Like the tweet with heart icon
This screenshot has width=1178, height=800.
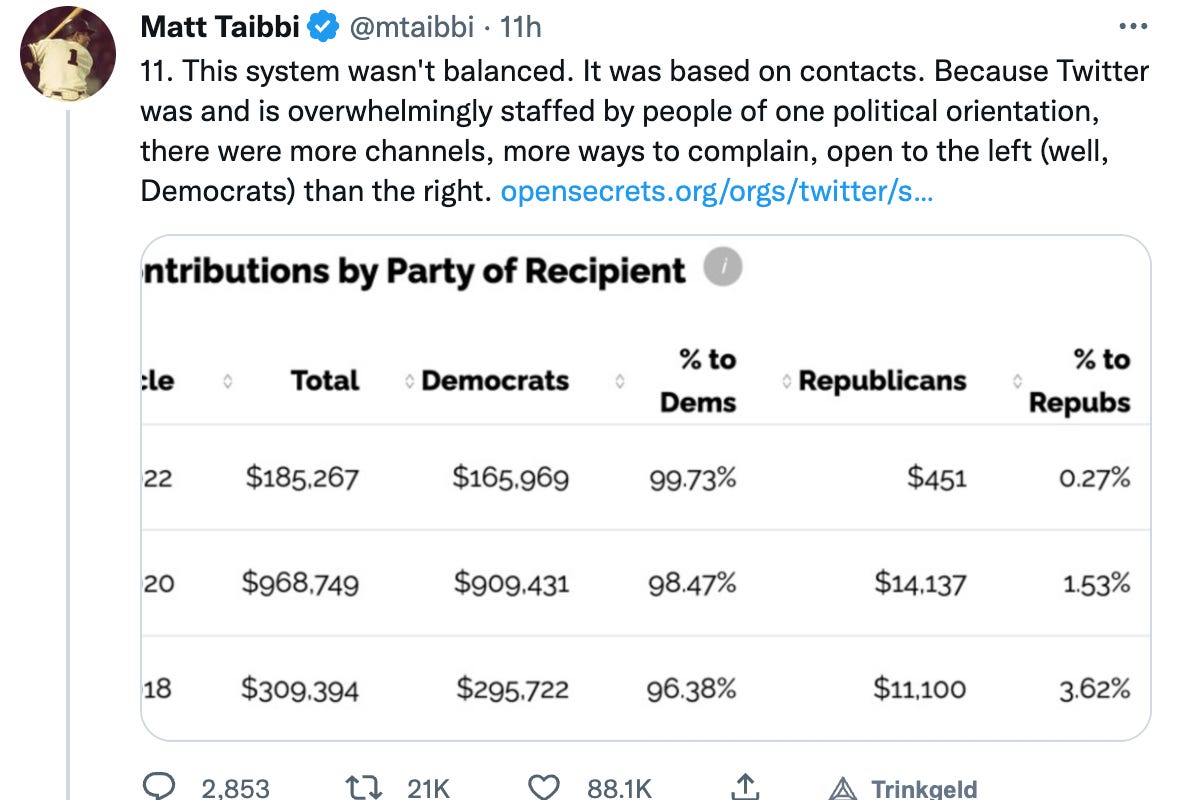pyautogui.click(x=543, y=786)
